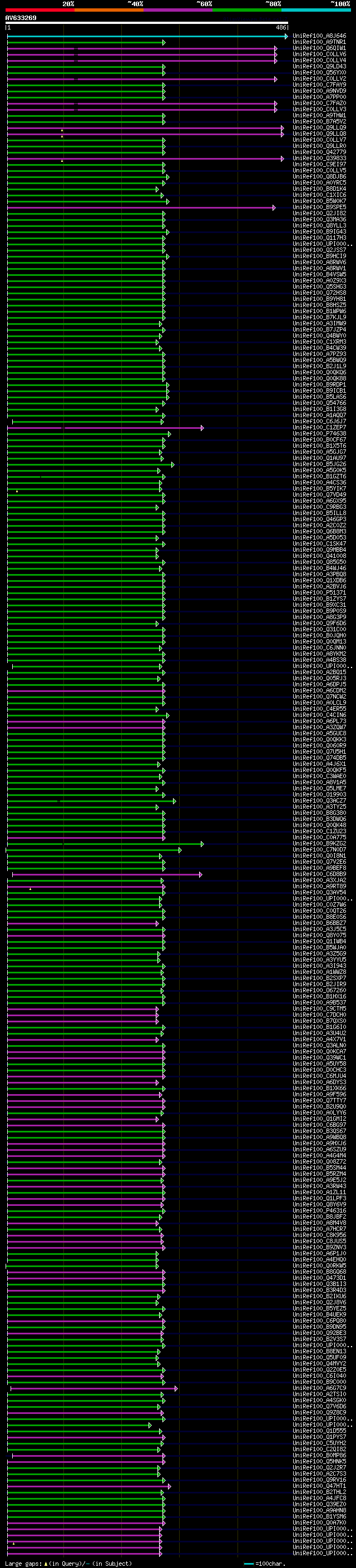
Task: Open hit UniRef100_C1XIC6
Action: pyautogui.click(x=319, y=195)
